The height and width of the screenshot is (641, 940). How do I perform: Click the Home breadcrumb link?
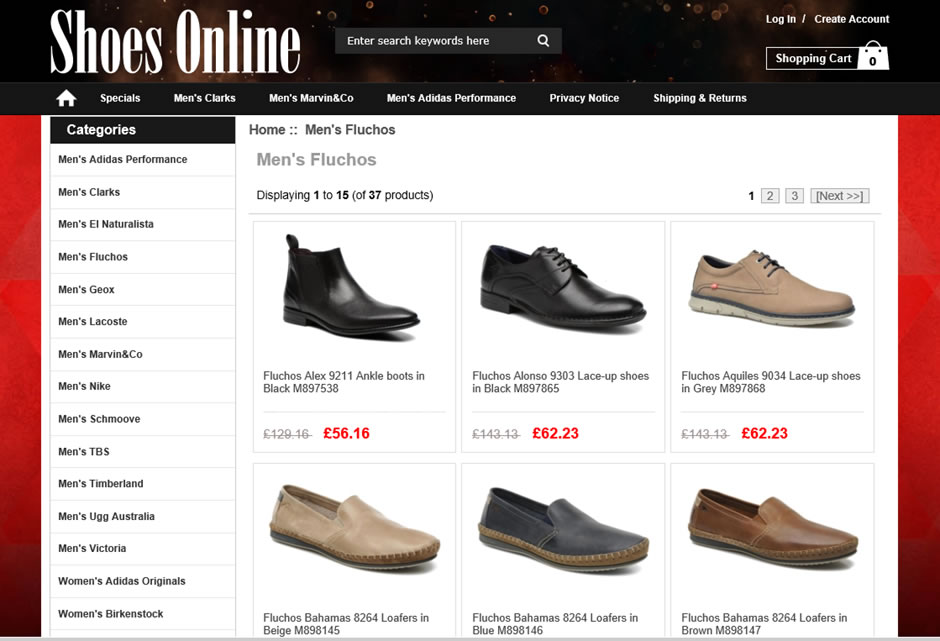click(267, 130)
